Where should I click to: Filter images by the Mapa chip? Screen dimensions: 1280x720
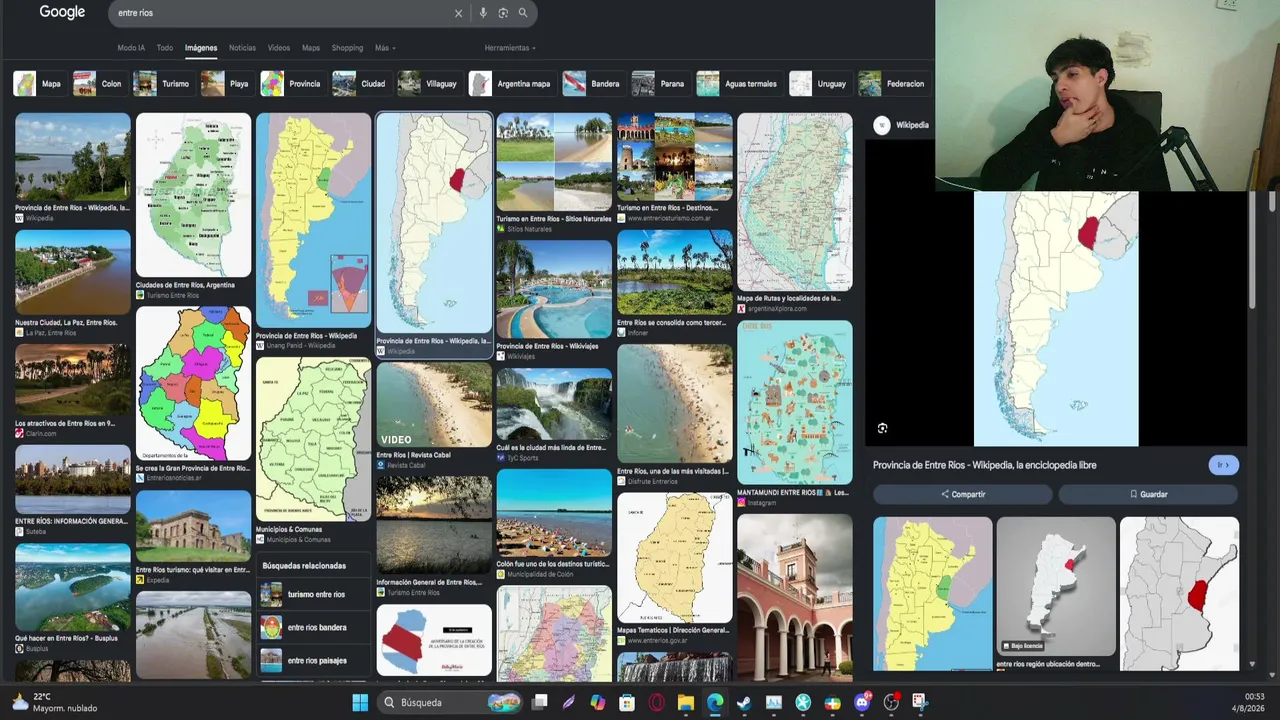pos(38,84)
